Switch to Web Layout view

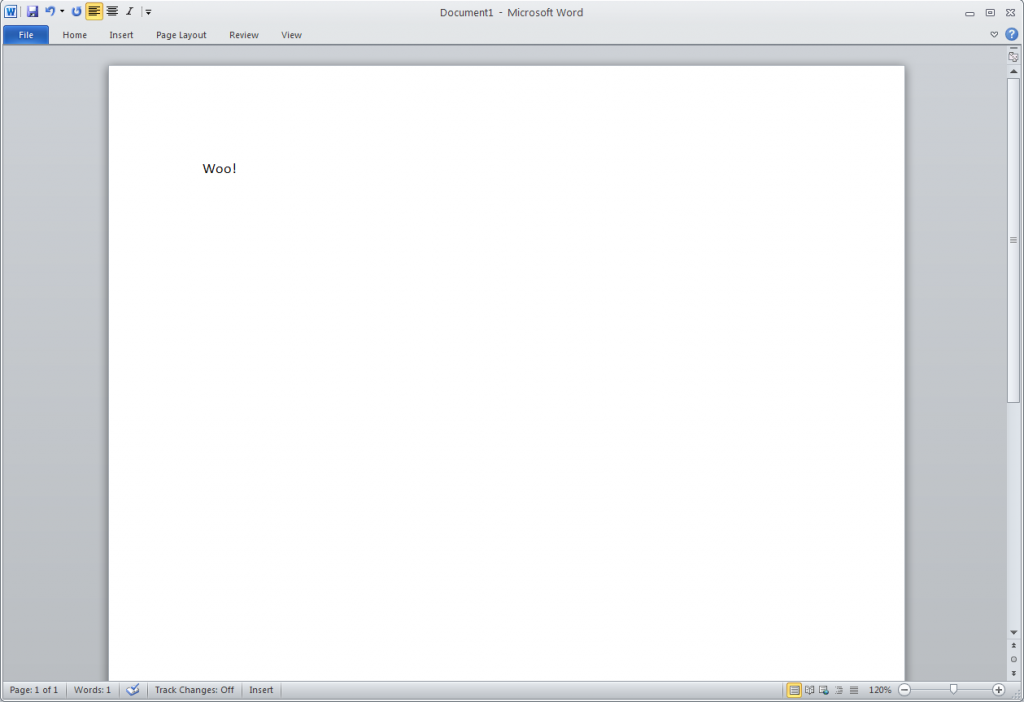(824, 690)
